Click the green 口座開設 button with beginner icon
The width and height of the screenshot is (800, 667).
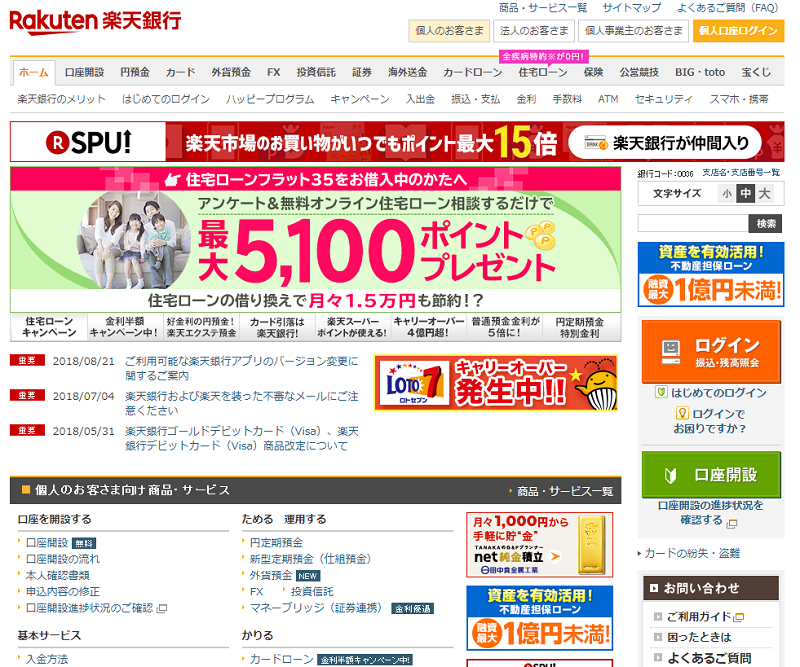click(711, 474)
